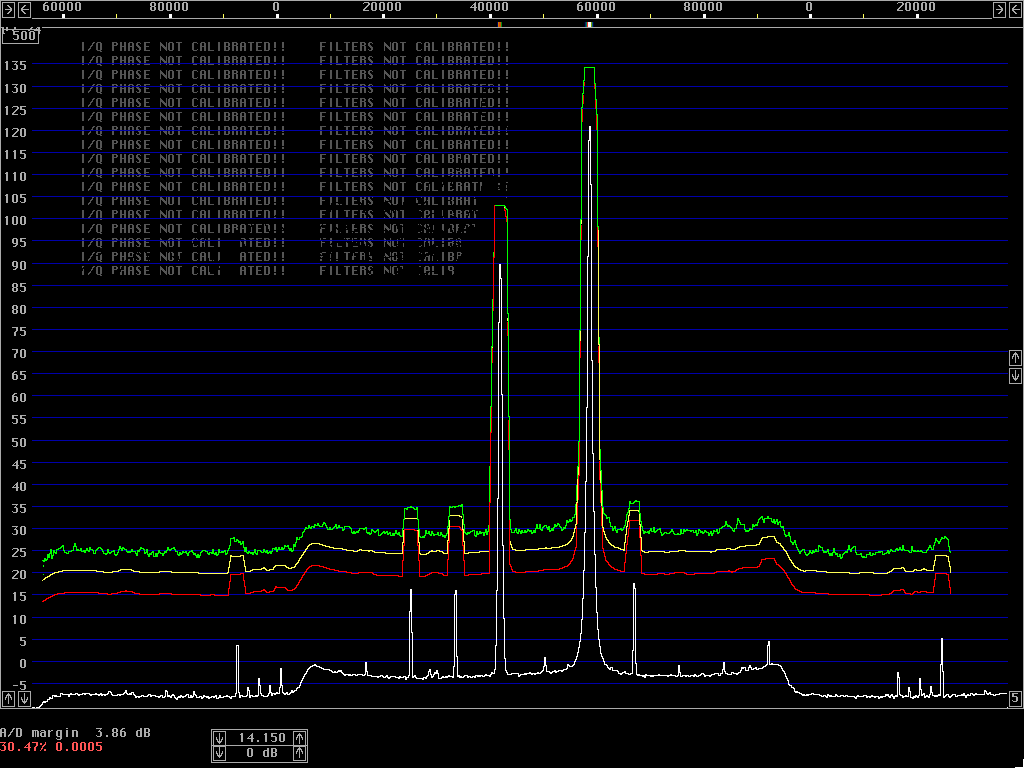Click the 40000 frequency scale label
This screenshot has width=1024, height=768.
489,7
